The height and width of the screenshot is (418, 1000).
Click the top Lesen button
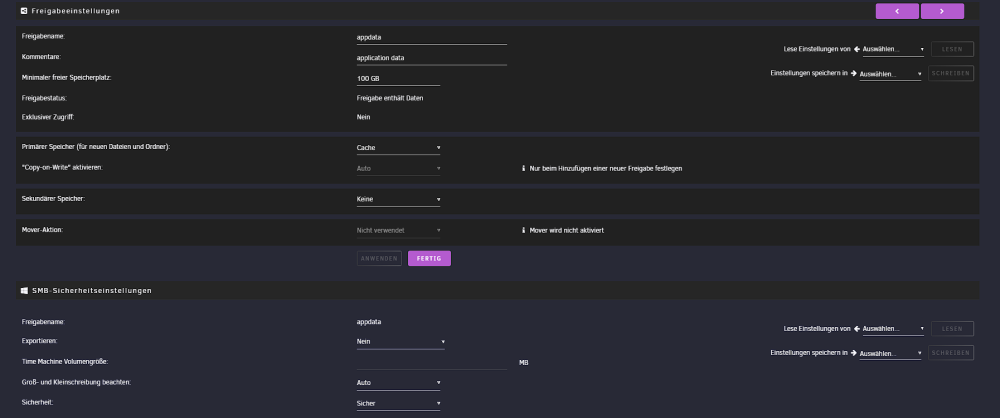[952, 49]
